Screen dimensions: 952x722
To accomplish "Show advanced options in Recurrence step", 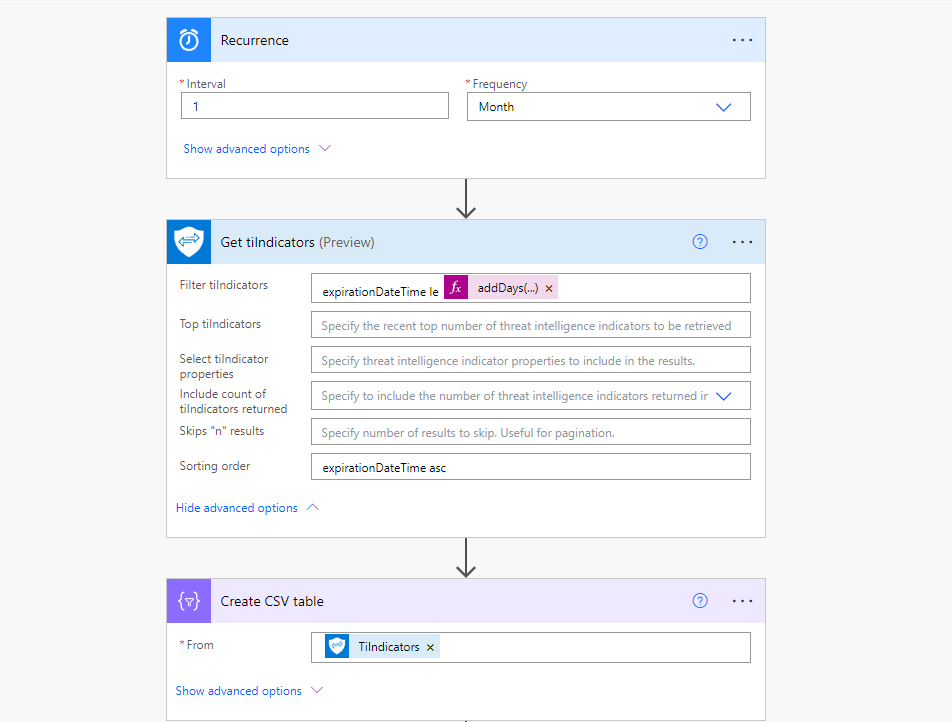I will (256, 149).
